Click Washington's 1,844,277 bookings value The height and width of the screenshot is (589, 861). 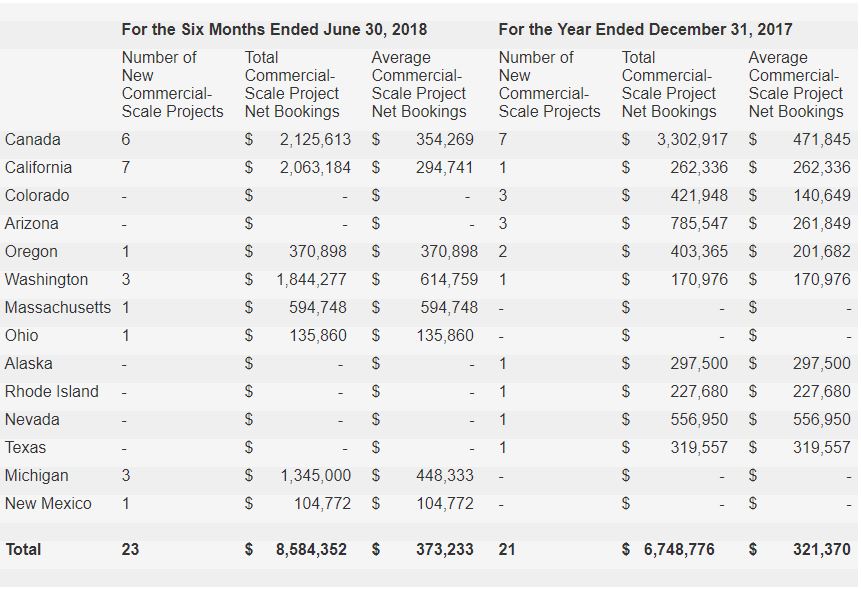click(x=313, y=280)
